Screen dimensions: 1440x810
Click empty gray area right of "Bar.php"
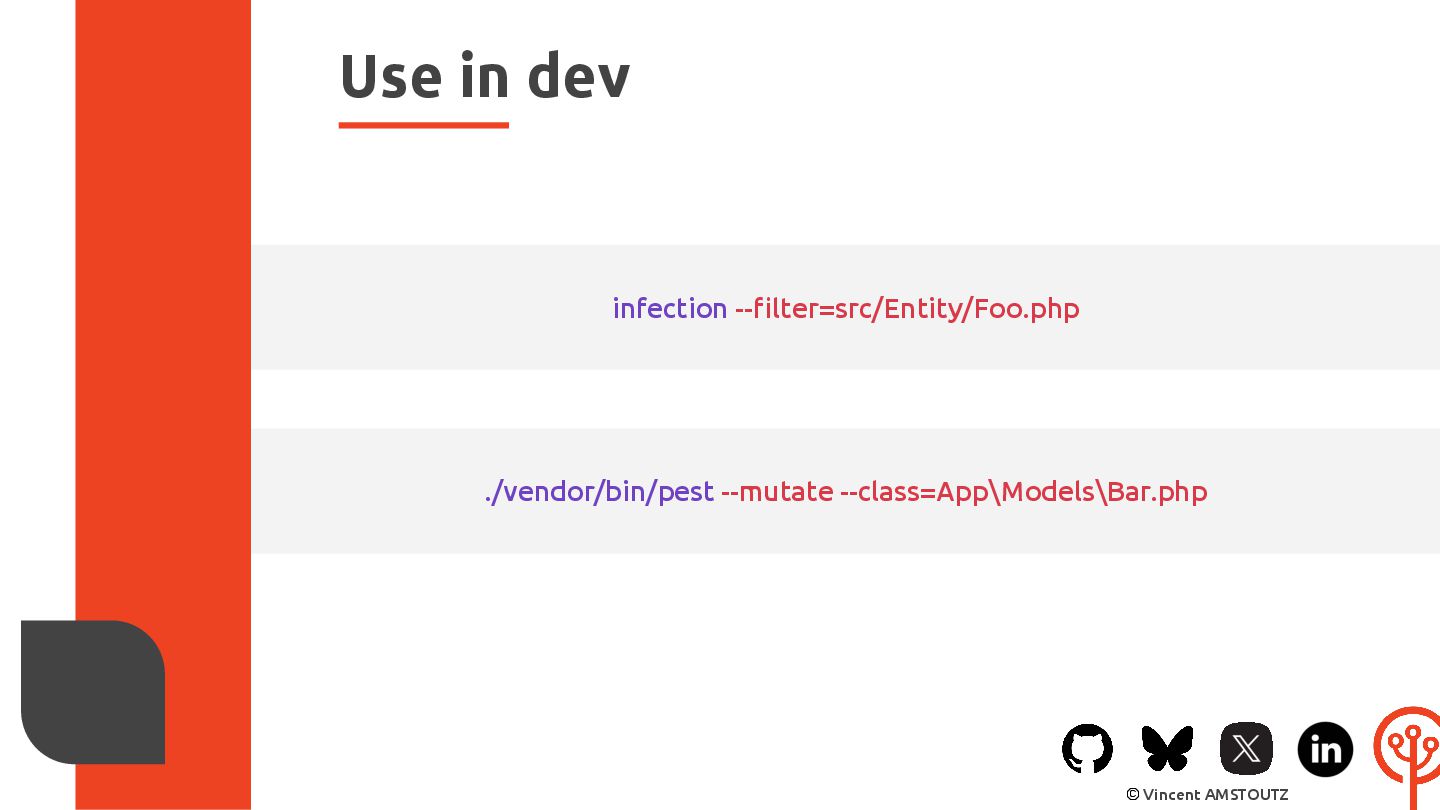point(1320,492)
